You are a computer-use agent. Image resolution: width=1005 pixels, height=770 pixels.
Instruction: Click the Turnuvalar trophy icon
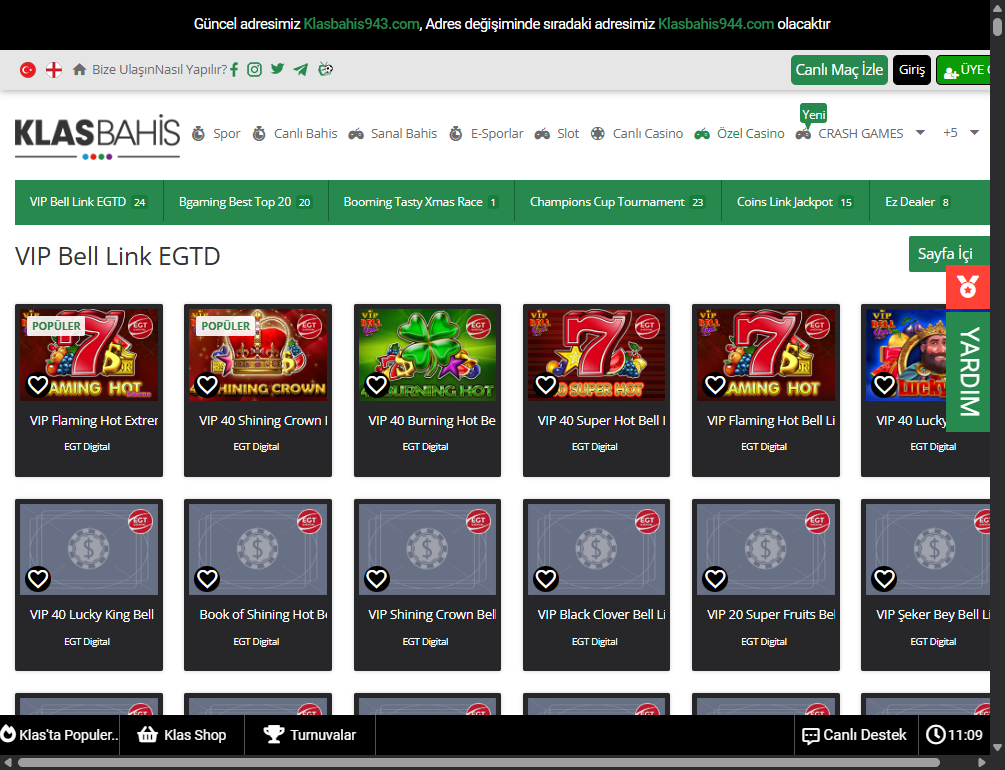coord(274,734)
